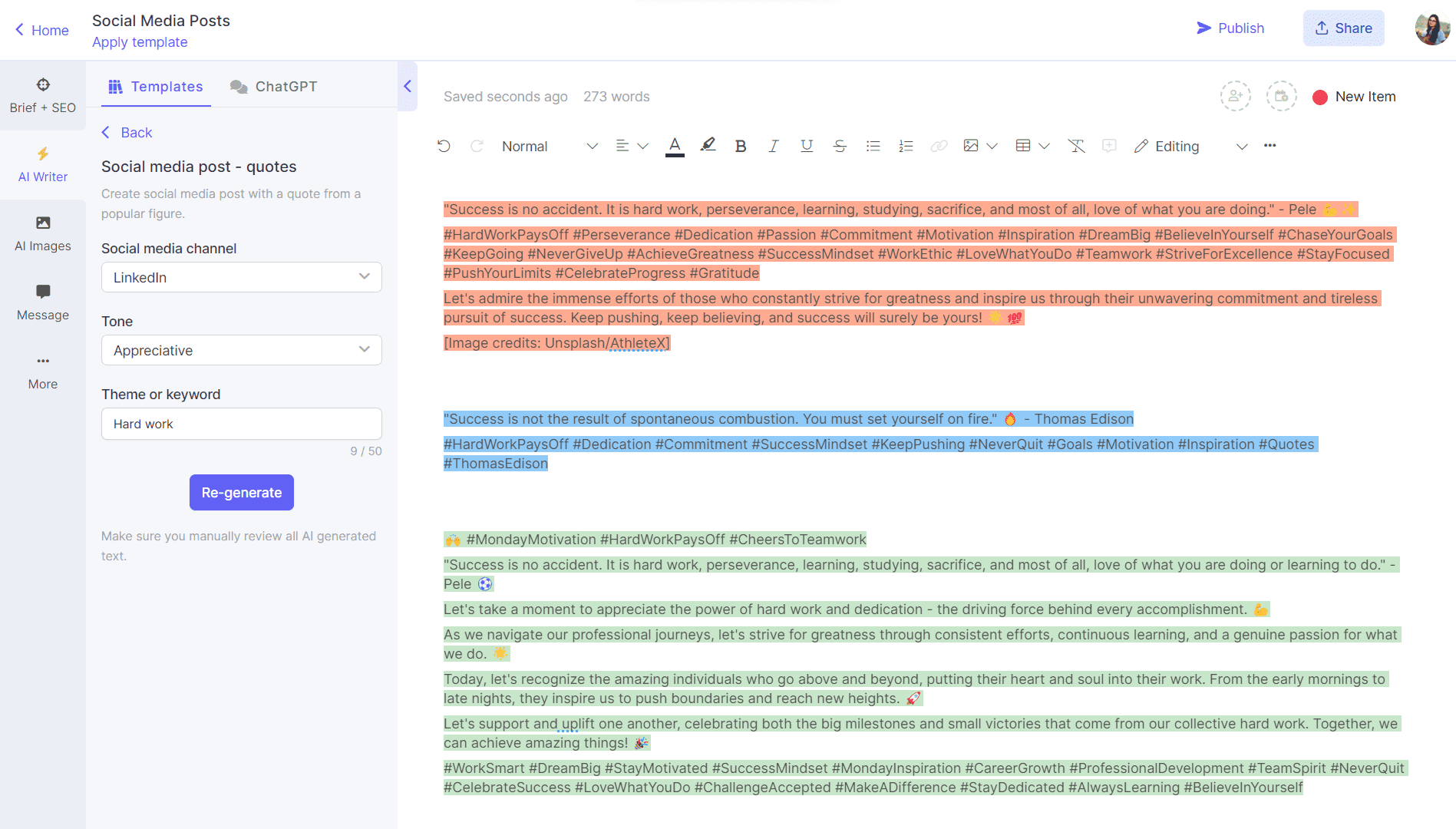The height and width of the screenshot is (829, 1456).
Task: Open the Tone dropdown showing Appreciative
Action: tap(242, 350)
